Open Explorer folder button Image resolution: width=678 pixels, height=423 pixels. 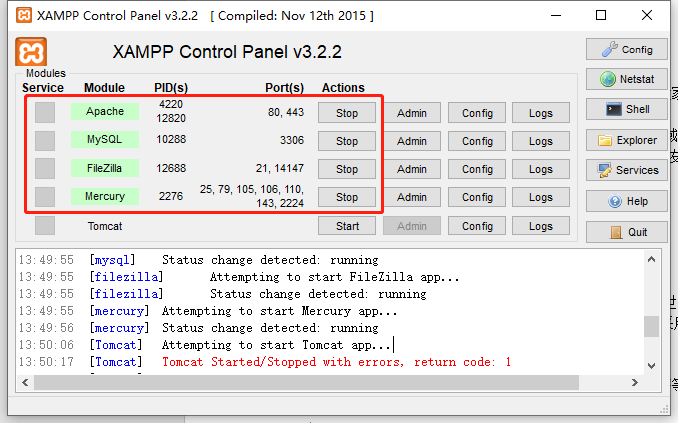[627, 140]
